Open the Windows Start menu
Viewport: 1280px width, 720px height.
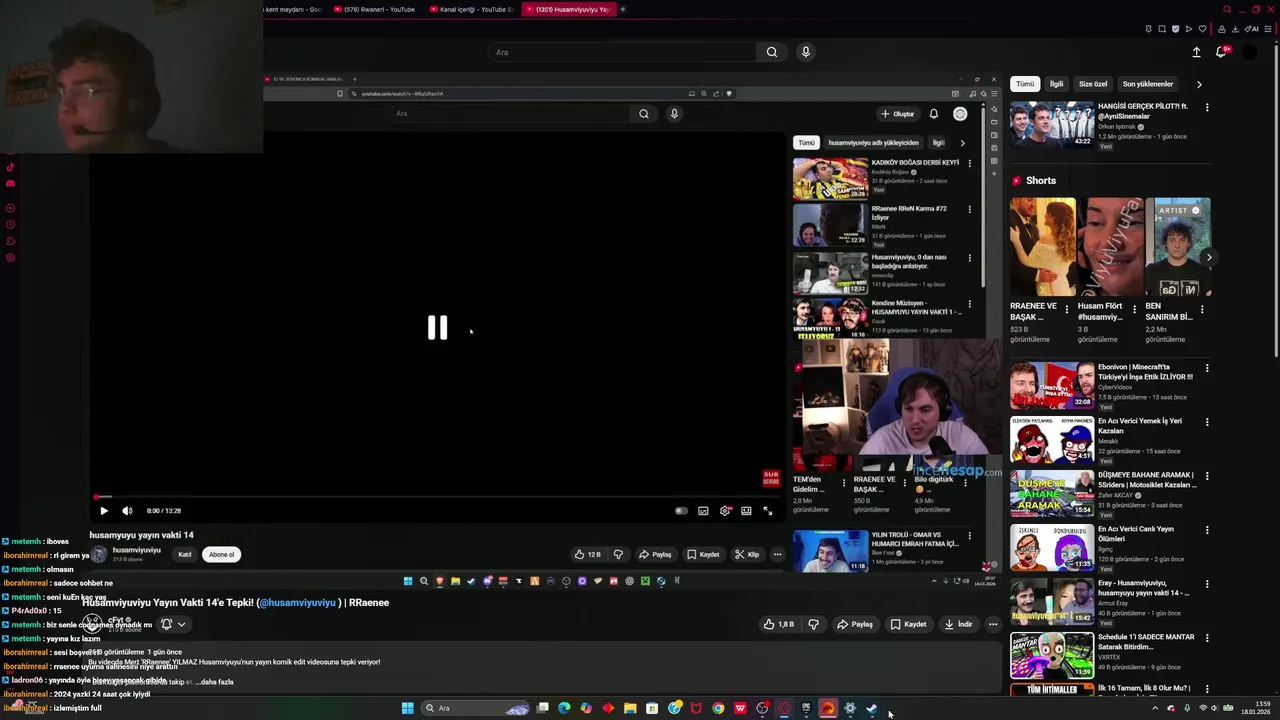(407, 708)
